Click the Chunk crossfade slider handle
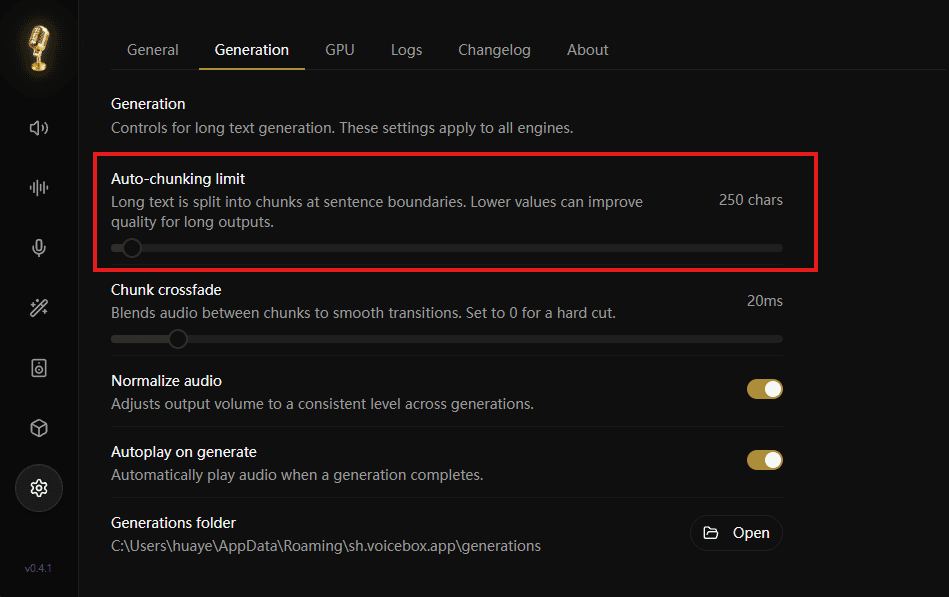 pyautogui.click(x=178, y=339)
